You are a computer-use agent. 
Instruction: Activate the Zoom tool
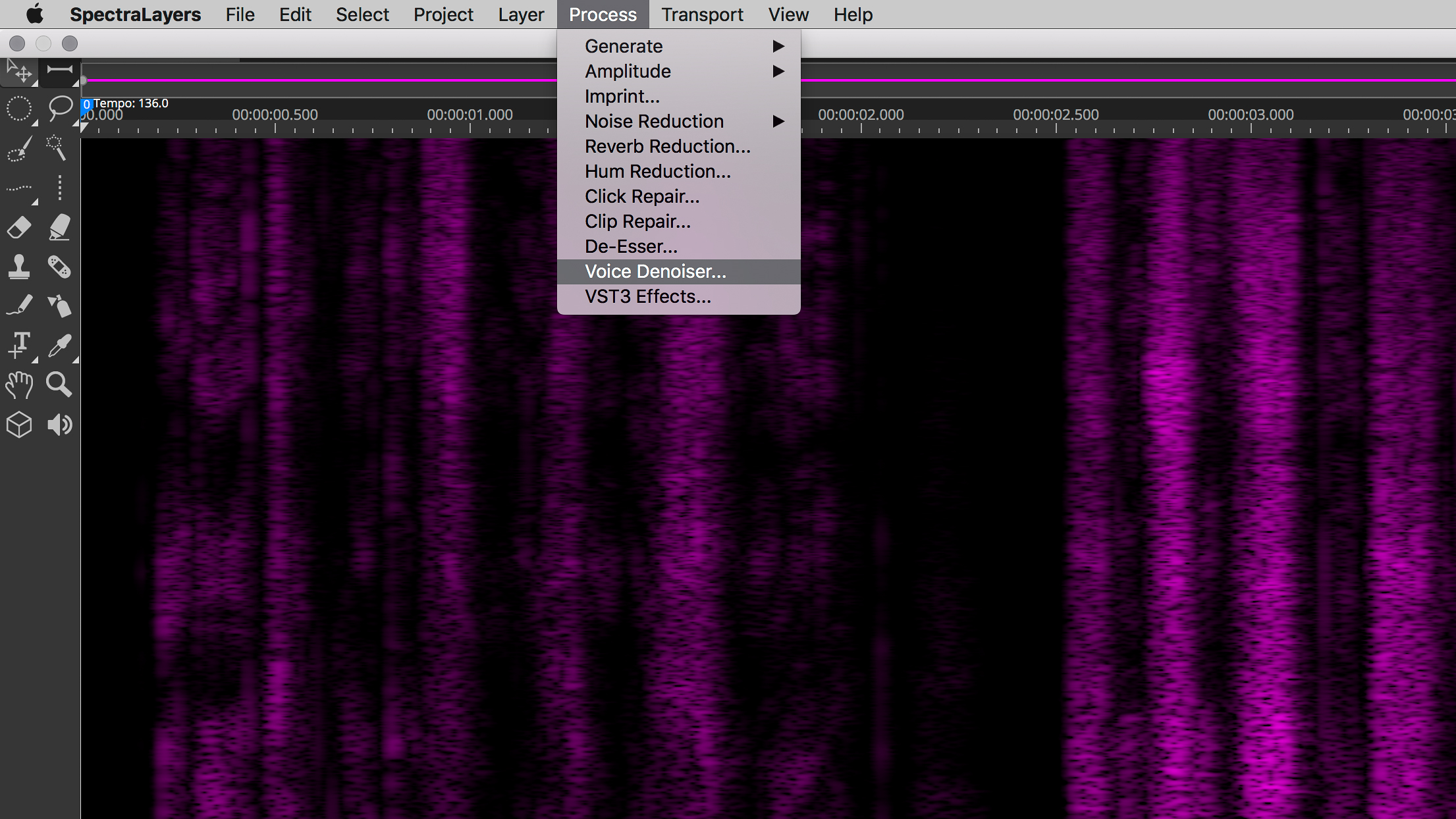coord(59,384)
